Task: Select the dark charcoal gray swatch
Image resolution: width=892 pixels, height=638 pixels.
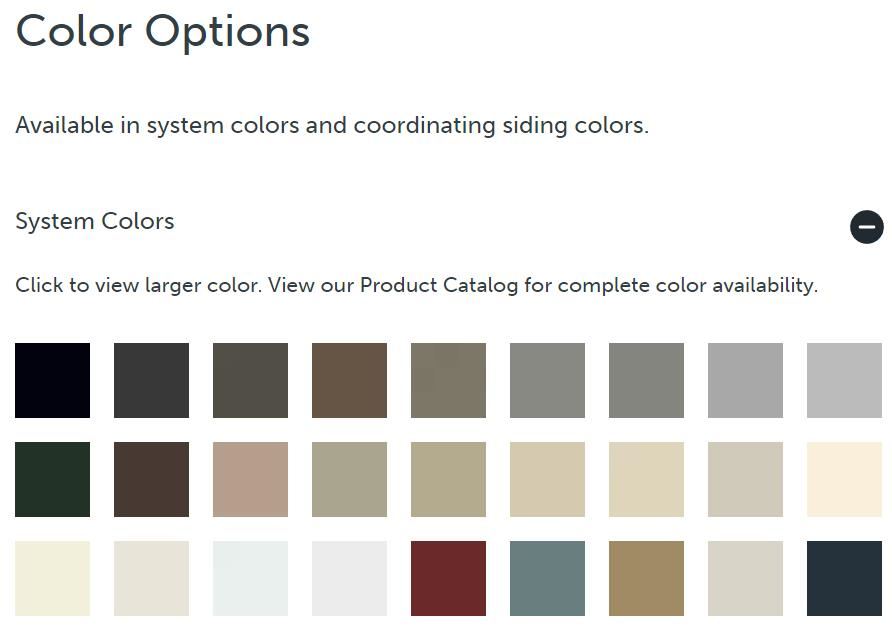Action: [151, 380]
